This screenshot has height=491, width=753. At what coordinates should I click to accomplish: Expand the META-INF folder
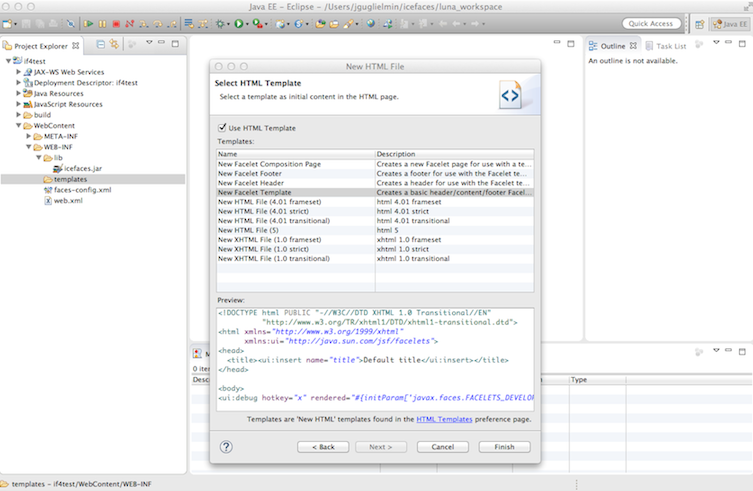(x=28, y=137)
